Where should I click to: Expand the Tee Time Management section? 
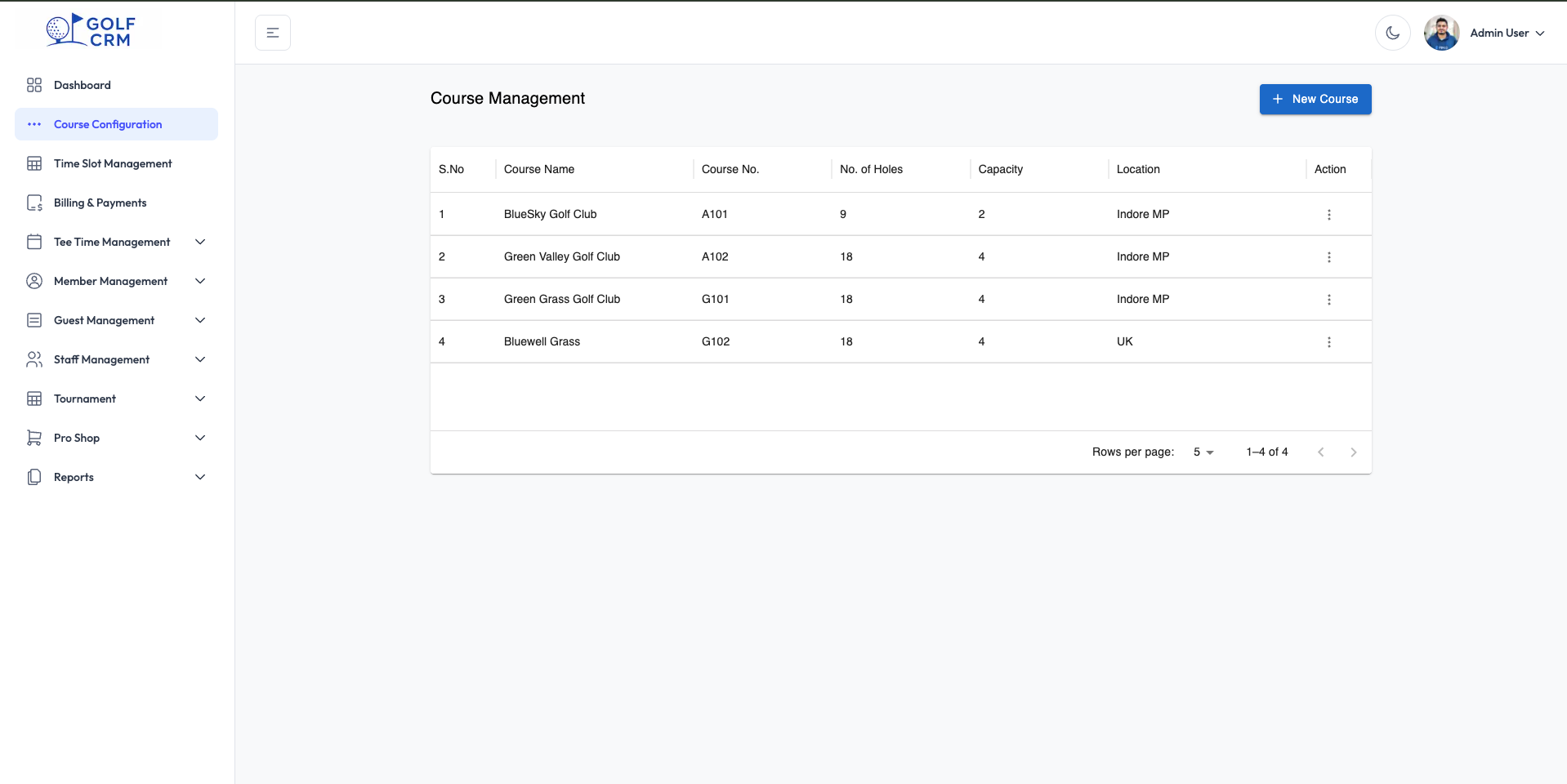[200, 242]
